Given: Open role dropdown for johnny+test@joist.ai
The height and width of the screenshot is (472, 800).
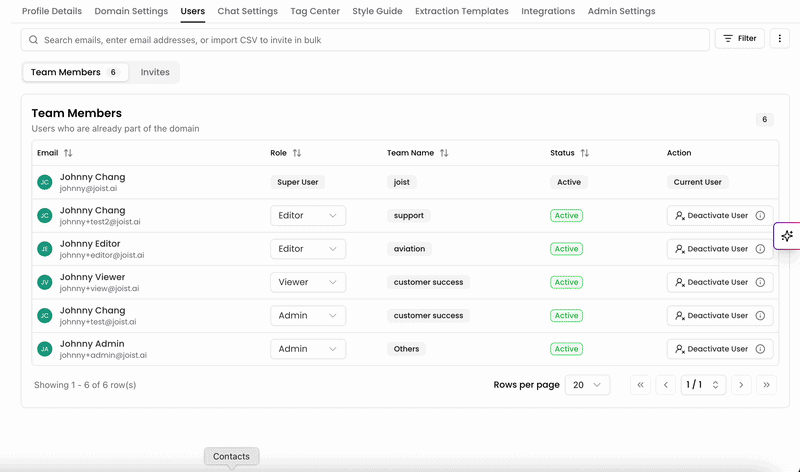Looking at the screenshot, I should [308, 315].
